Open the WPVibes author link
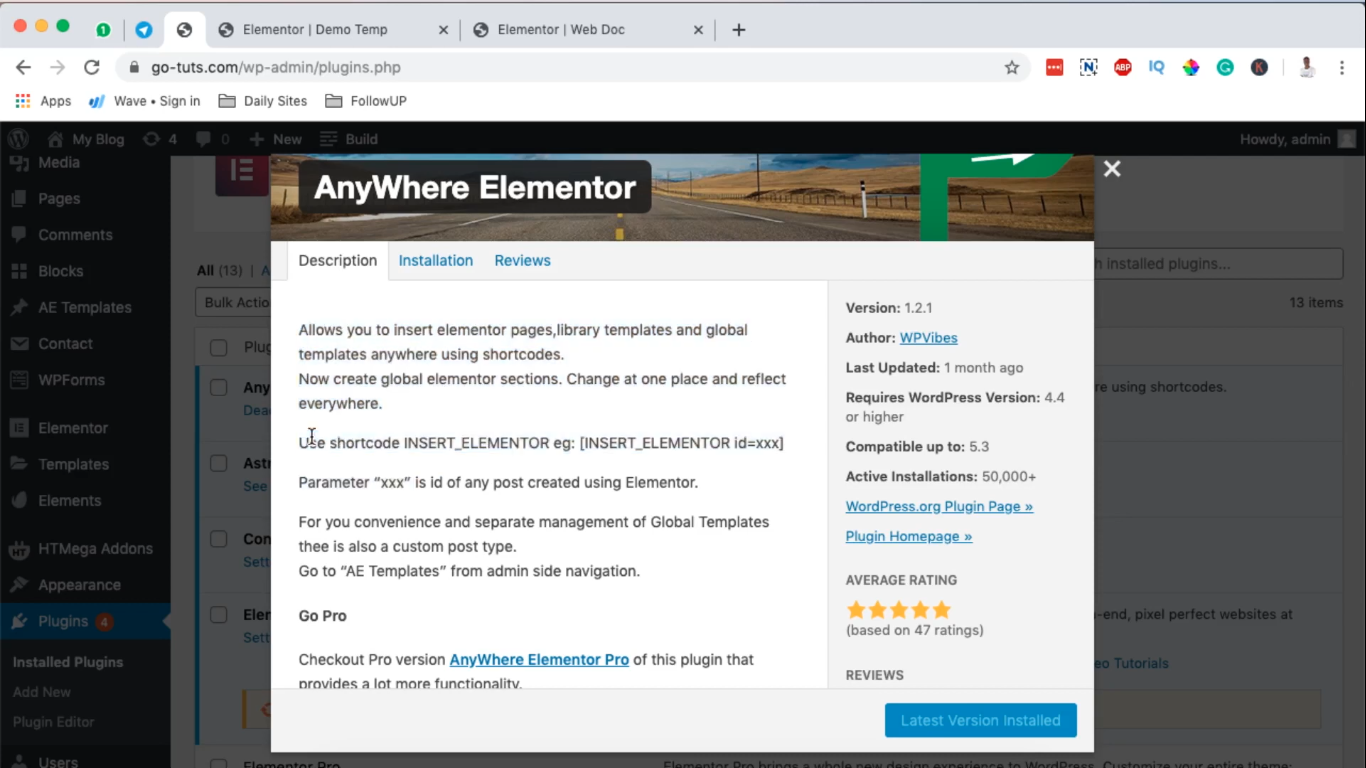This screenshot has width=1366, height=768. click(x=928, y=338)
